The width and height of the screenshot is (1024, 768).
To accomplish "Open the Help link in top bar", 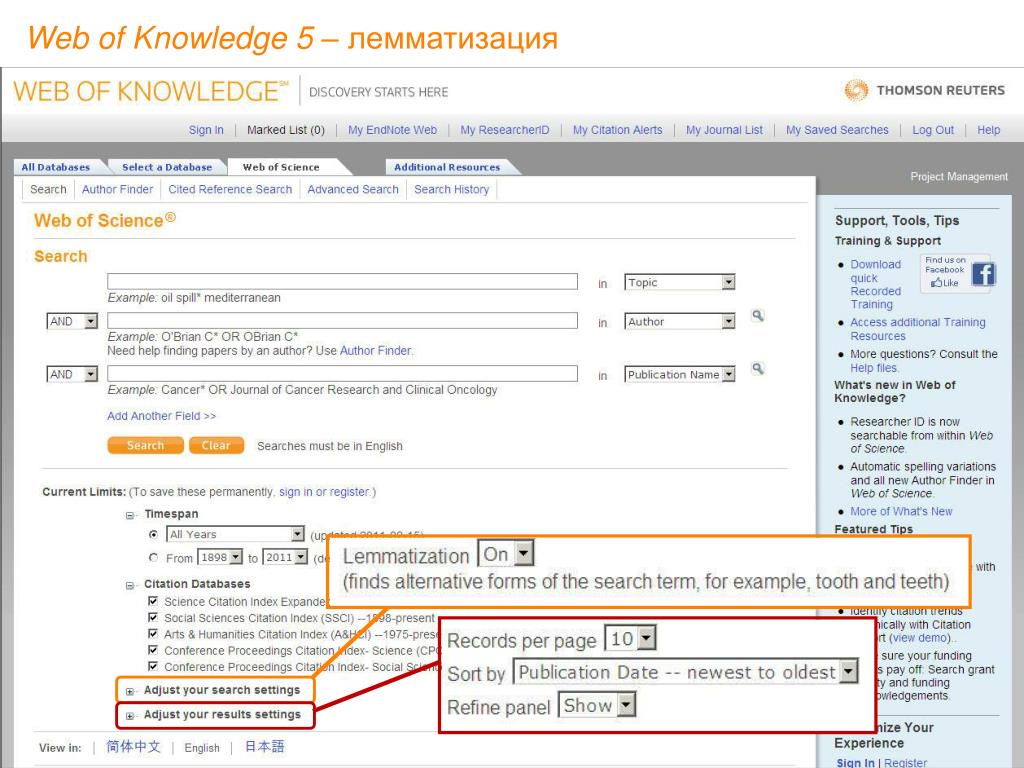I will (988, 130).
